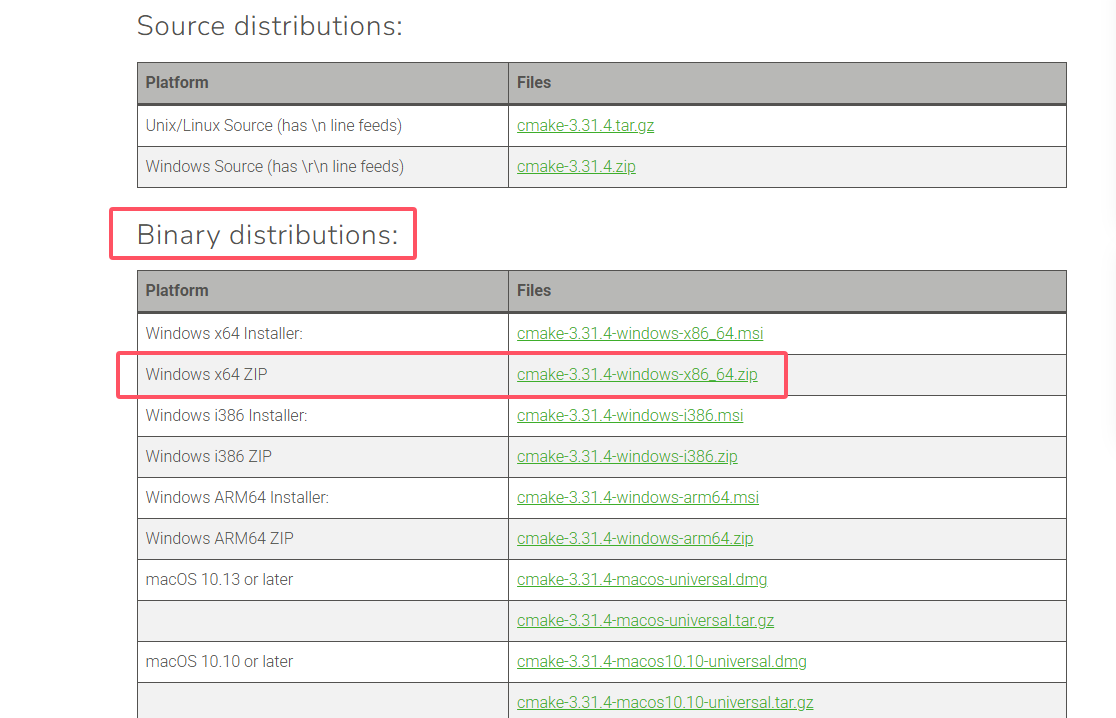This screenshot has height=718, width=1116.
Task: Click the 'macOS 10.10 or later' cell
Action: click(322, 662)
